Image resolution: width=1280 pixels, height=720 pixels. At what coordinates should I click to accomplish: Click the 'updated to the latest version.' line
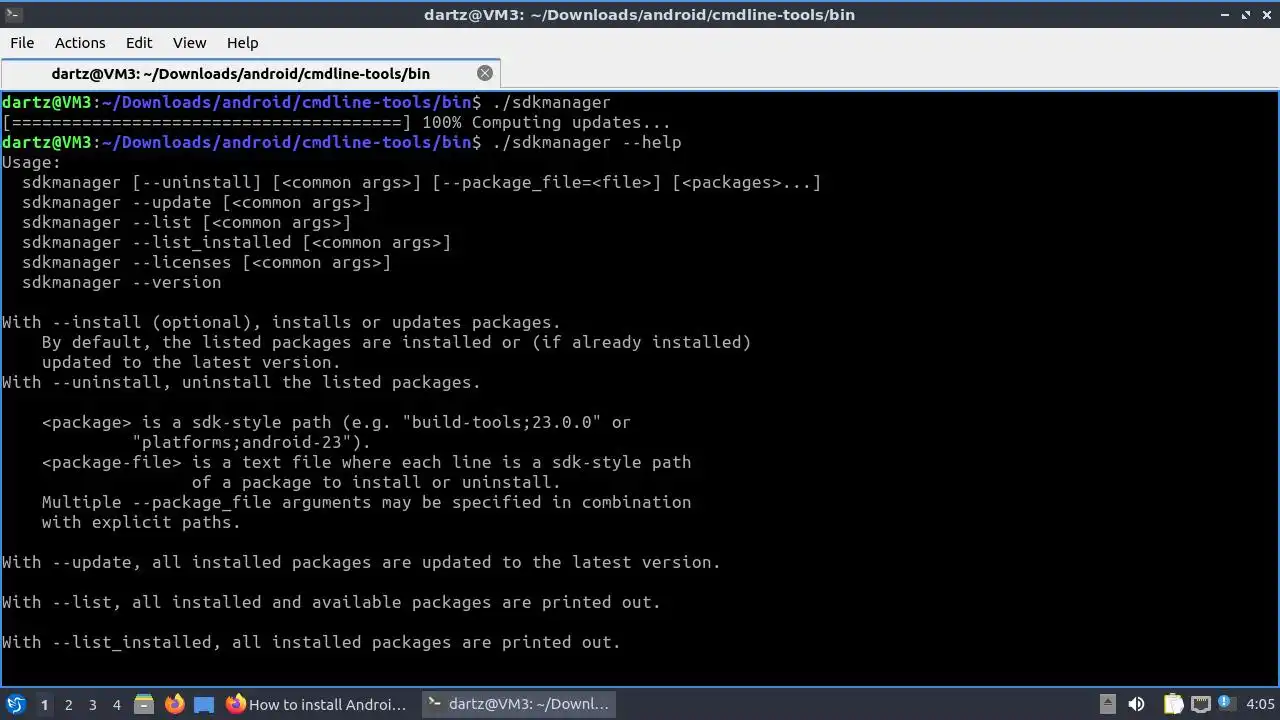[191, 362]
